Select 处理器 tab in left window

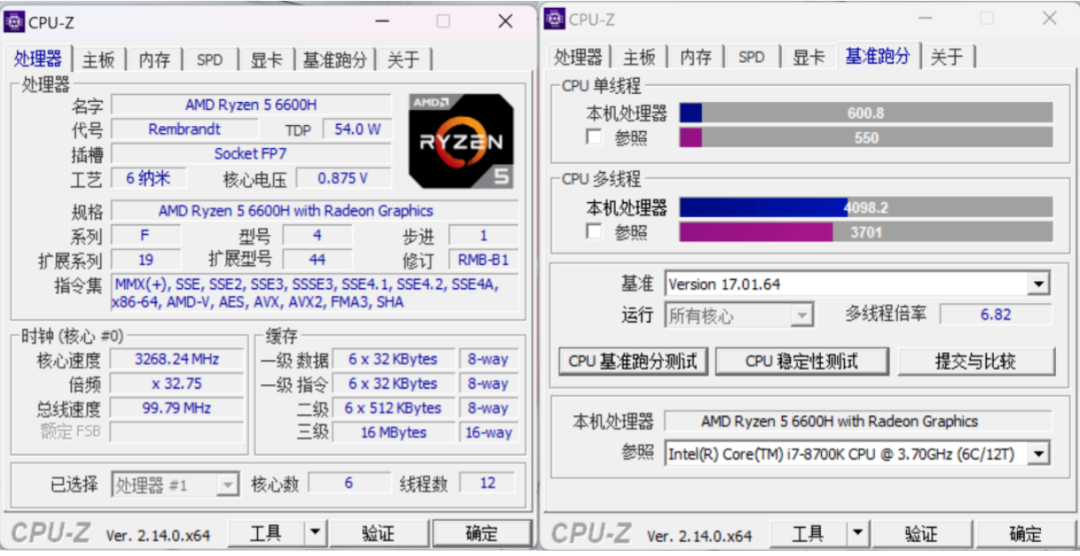click(38, 59)
